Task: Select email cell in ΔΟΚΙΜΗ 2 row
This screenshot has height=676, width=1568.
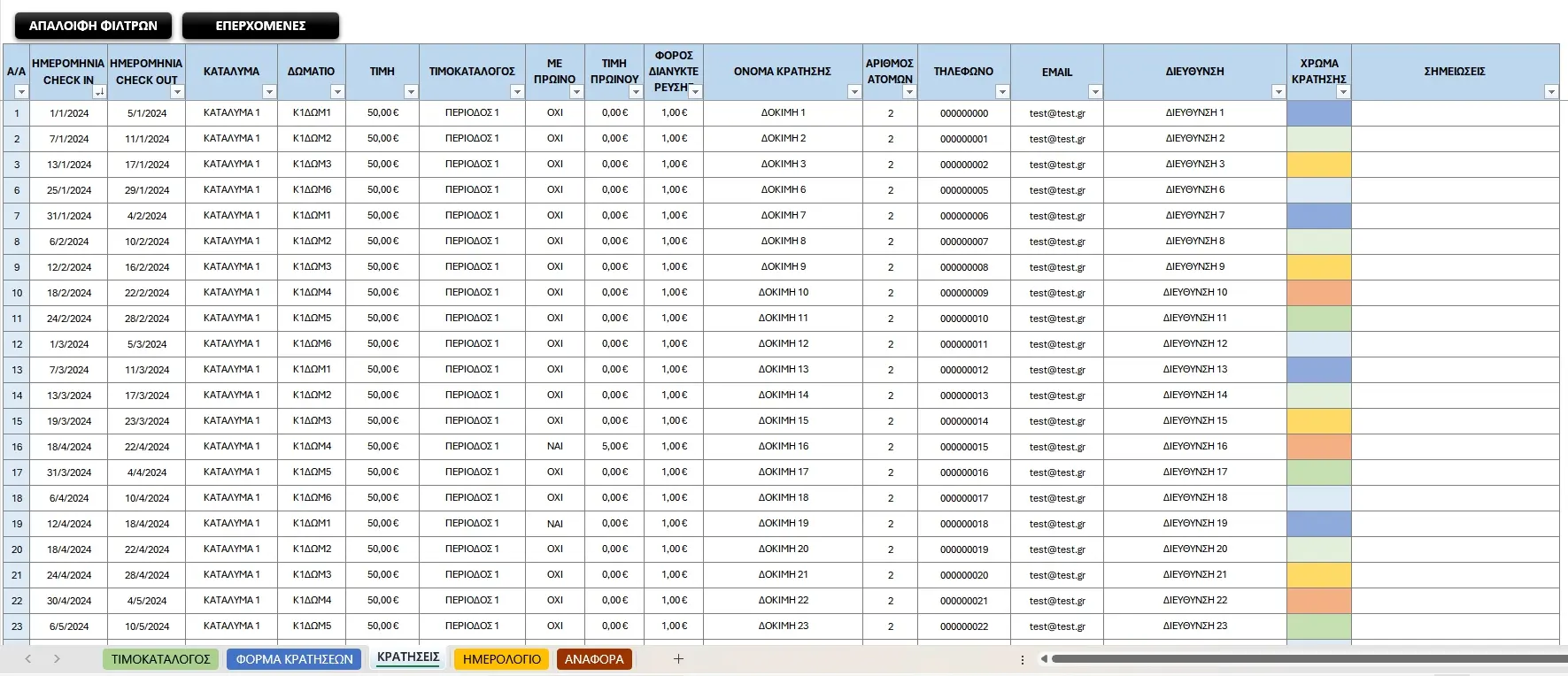Action: click(x=1057, y=139)
